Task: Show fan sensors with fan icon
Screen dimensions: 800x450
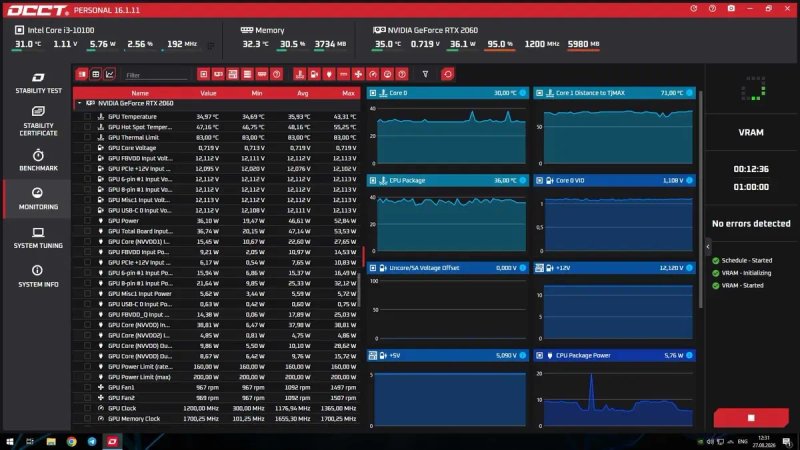Action: [x=358, y=74]
